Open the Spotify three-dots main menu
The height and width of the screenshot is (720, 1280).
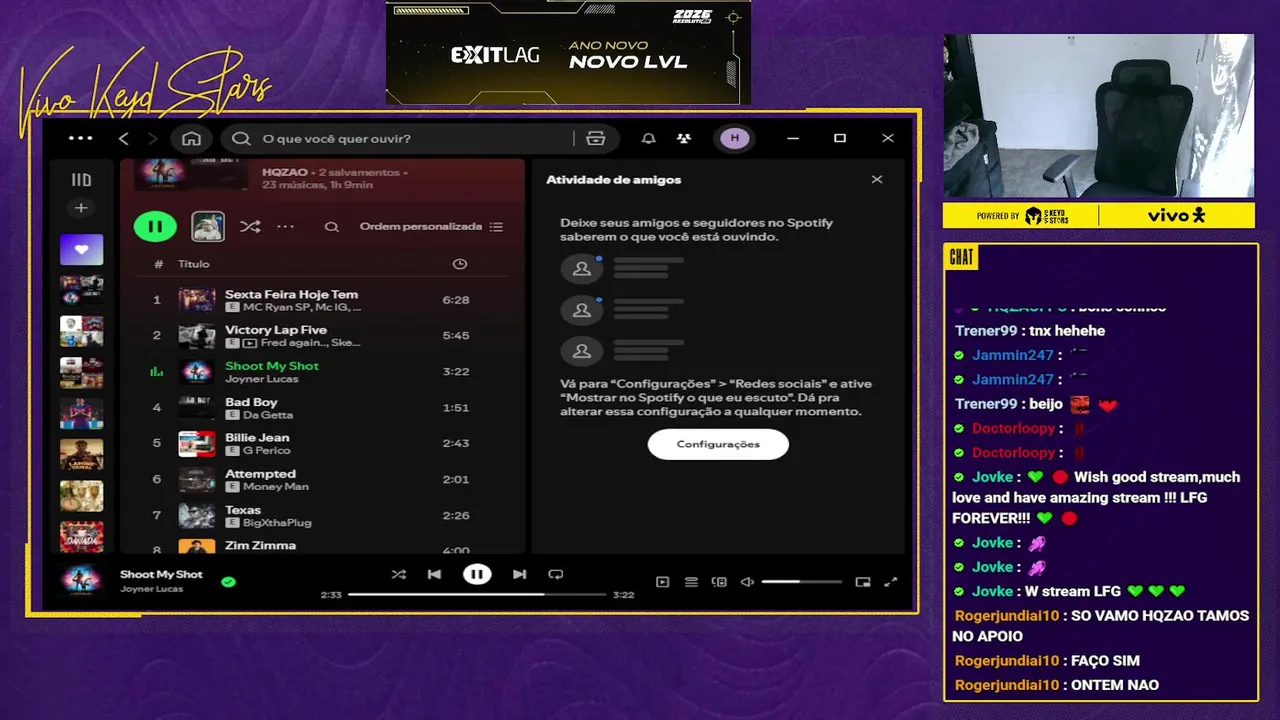(x=81, y=138)
